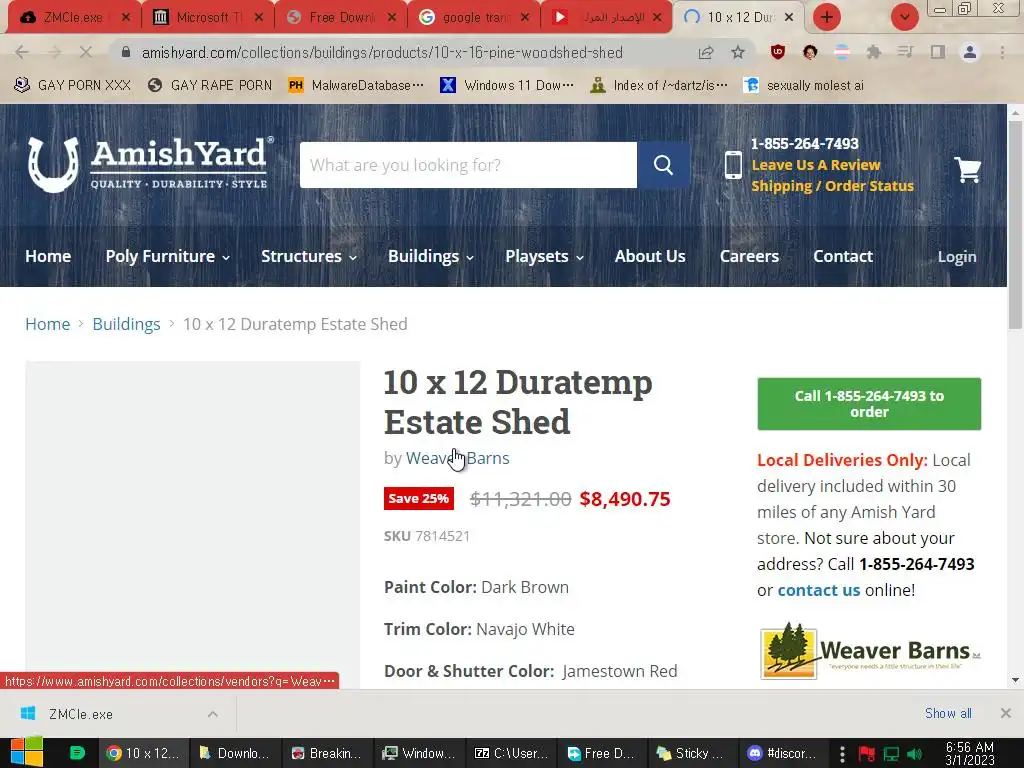The image size is (1024, 768).
Task: Toggle the side panel icon in toolbar
Action: [x=938, y=52]
